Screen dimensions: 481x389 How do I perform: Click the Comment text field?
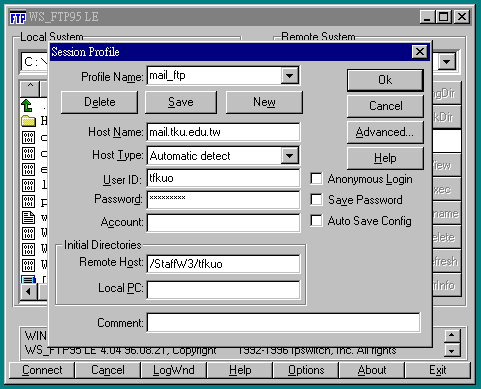click(x=283, y=322)
